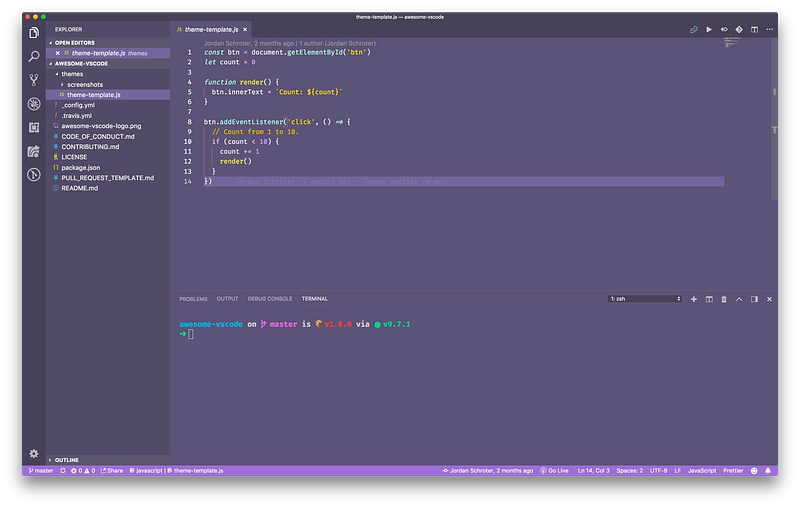This screenshot has height=507, width=800.
Task: Add a new terminal with plus icon
Action: pos(694,299)
